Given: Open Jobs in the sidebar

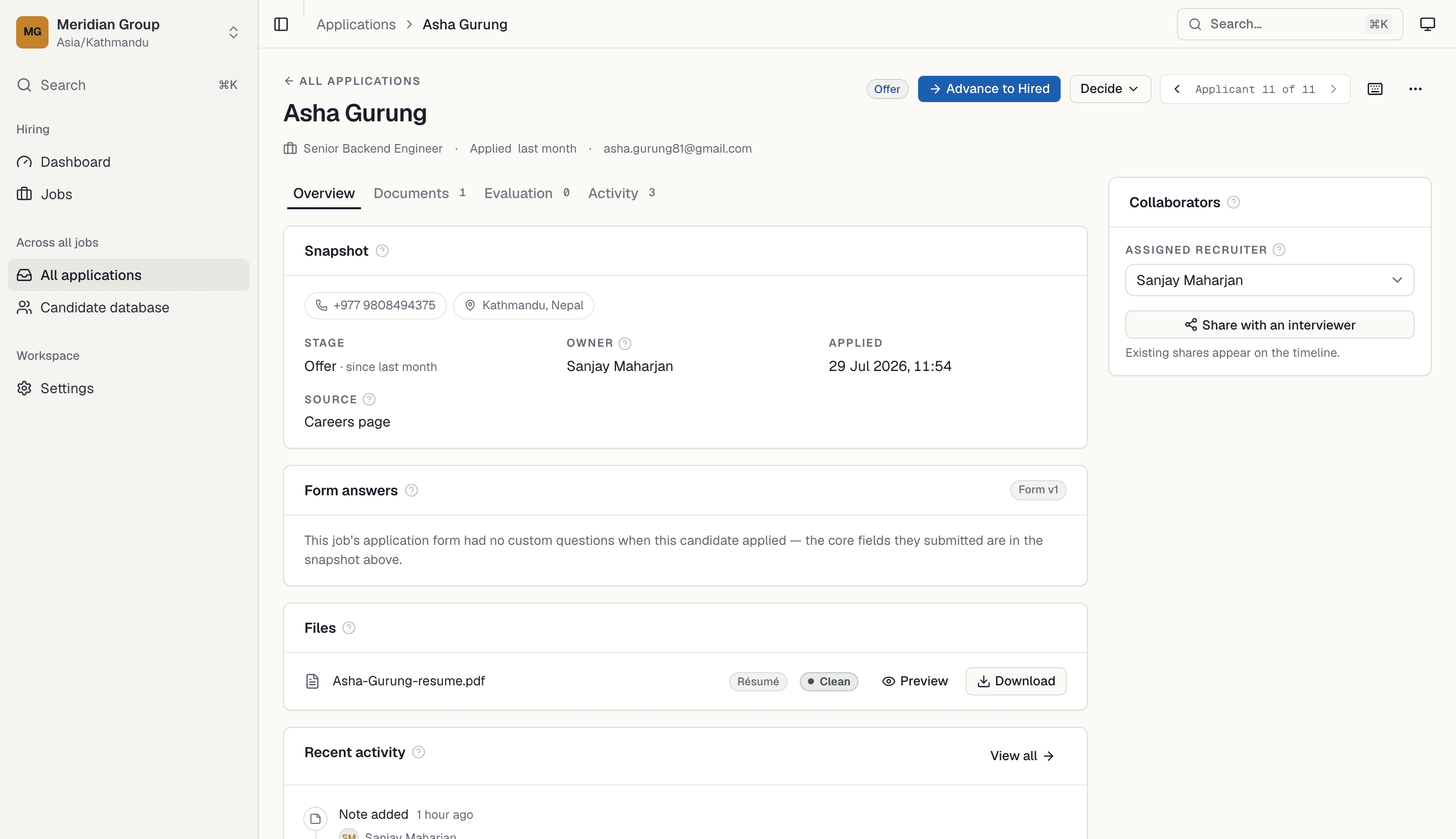Looking at the screenshot, I should (128, 194).
